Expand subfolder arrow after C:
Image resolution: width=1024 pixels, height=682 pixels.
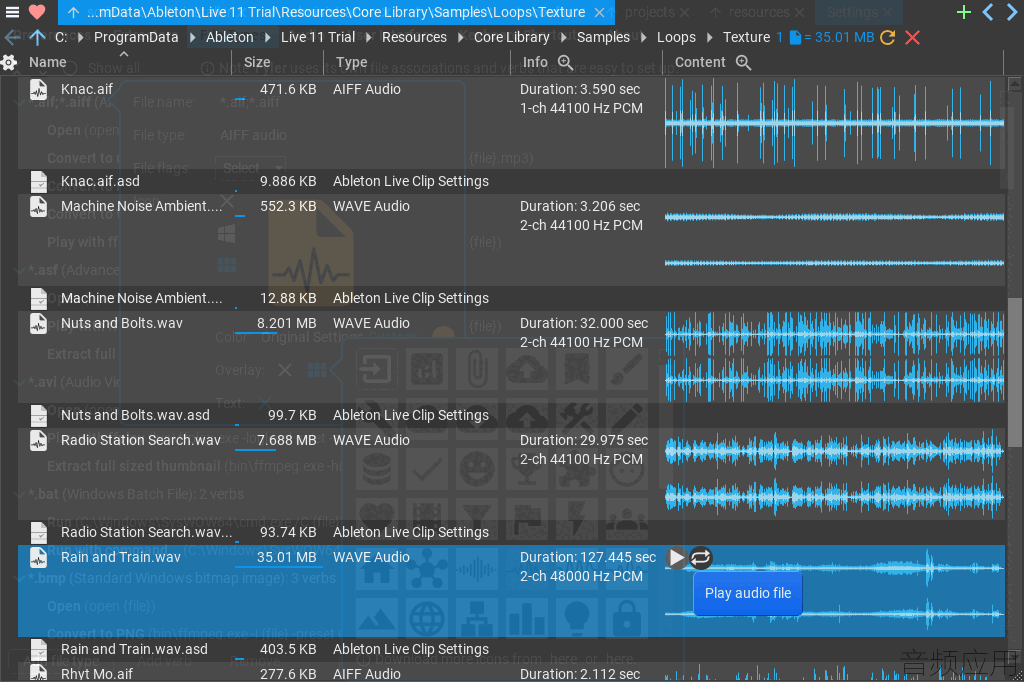pyautogui.click(x=80, y=37)
